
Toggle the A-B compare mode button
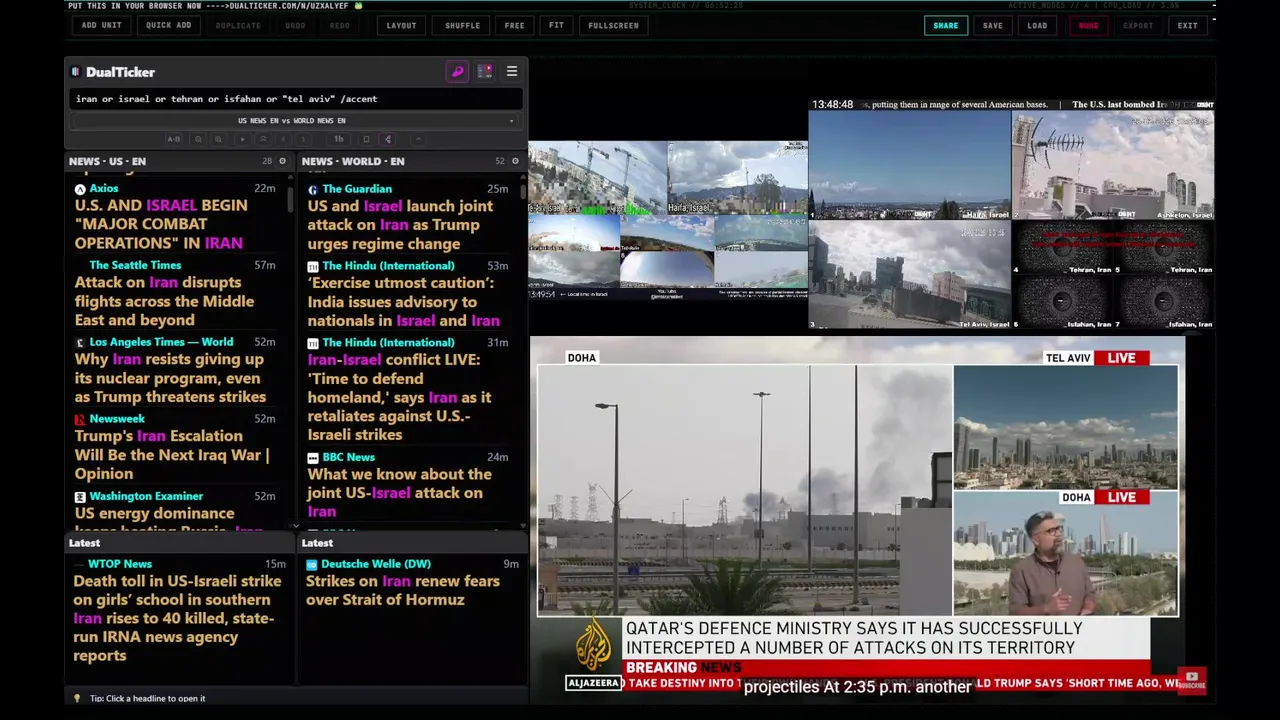click(174, 139)
